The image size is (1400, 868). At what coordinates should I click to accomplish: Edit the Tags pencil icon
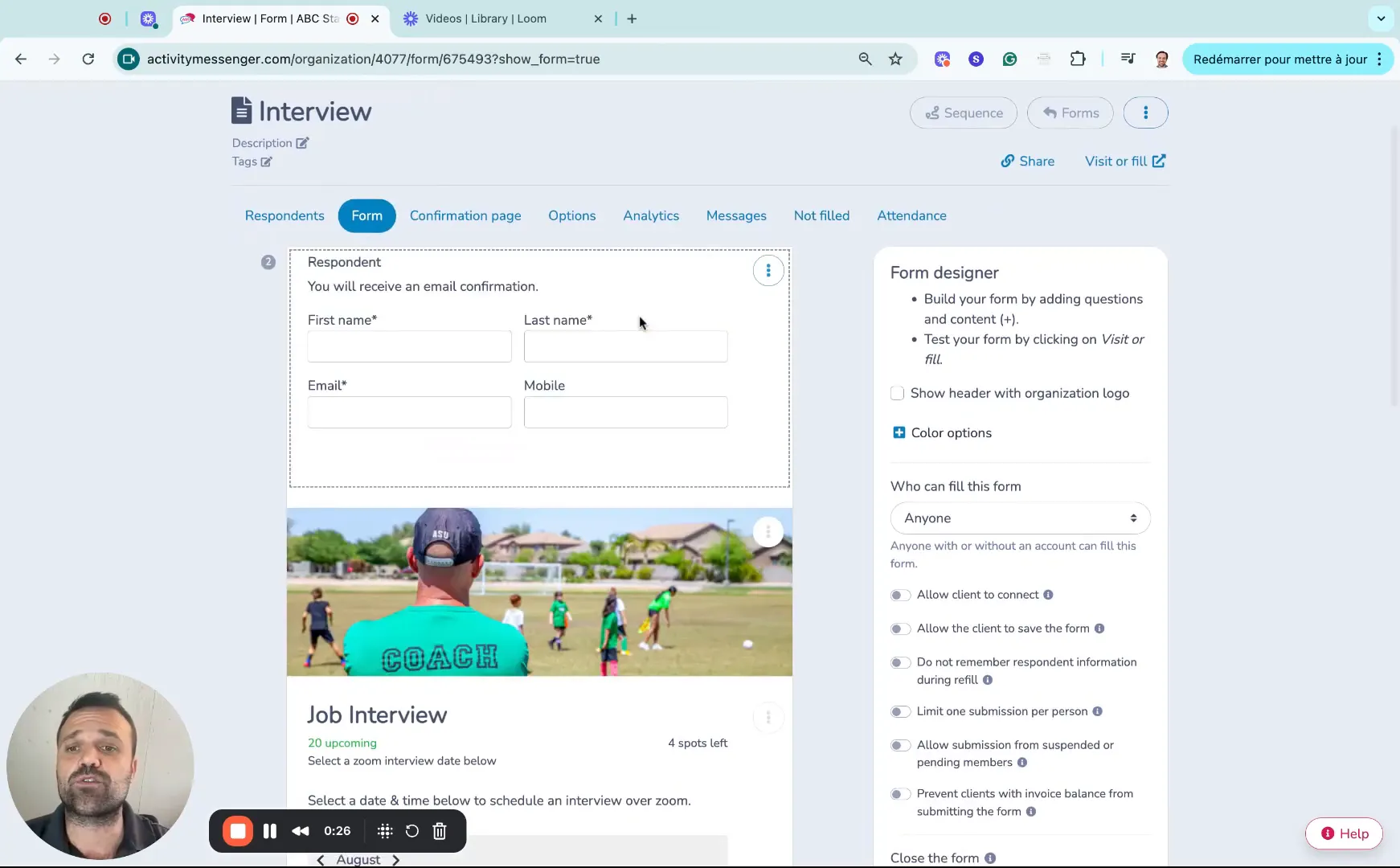click(x=266, y=162)
